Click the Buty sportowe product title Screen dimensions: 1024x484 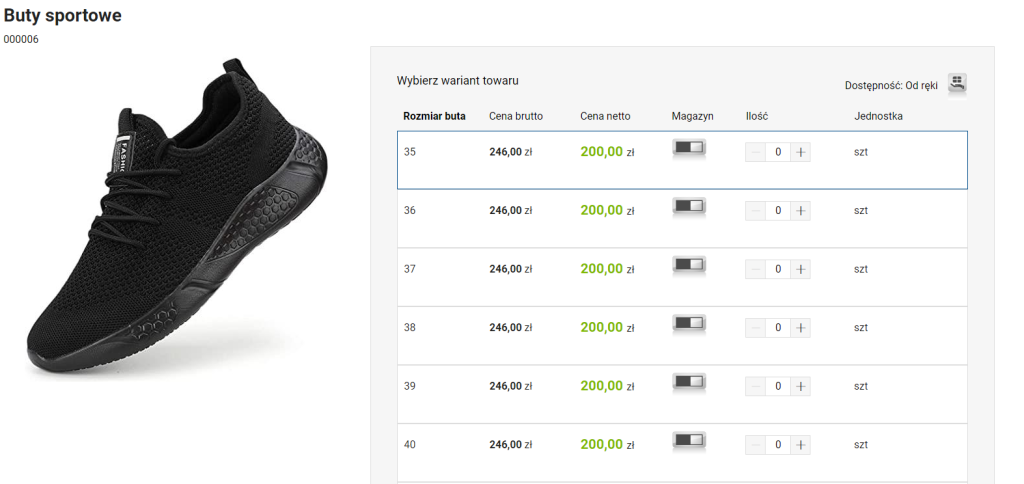pos(62,17)
